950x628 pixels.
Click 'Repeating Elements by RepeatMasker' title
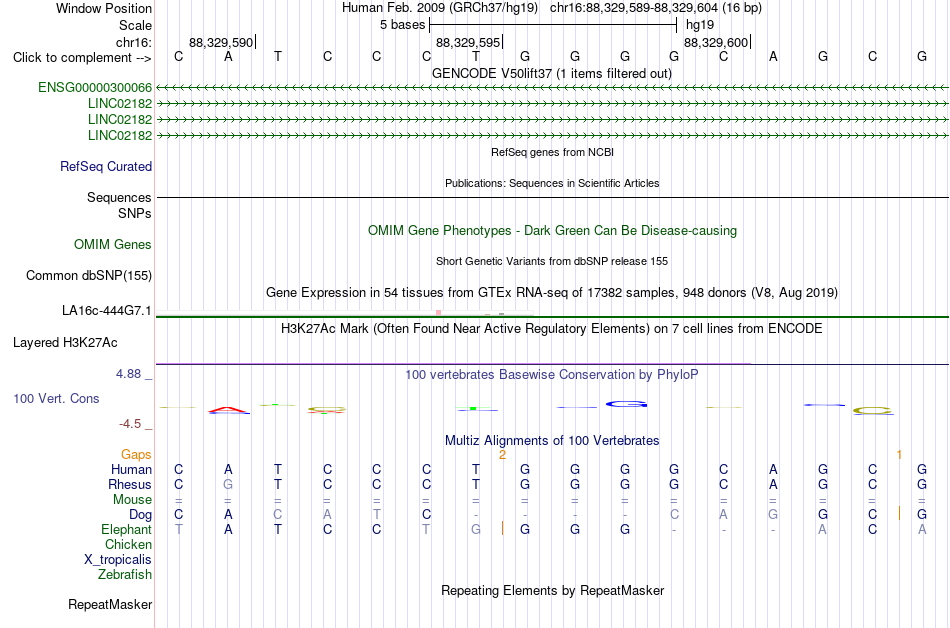(x=552, y=590)
